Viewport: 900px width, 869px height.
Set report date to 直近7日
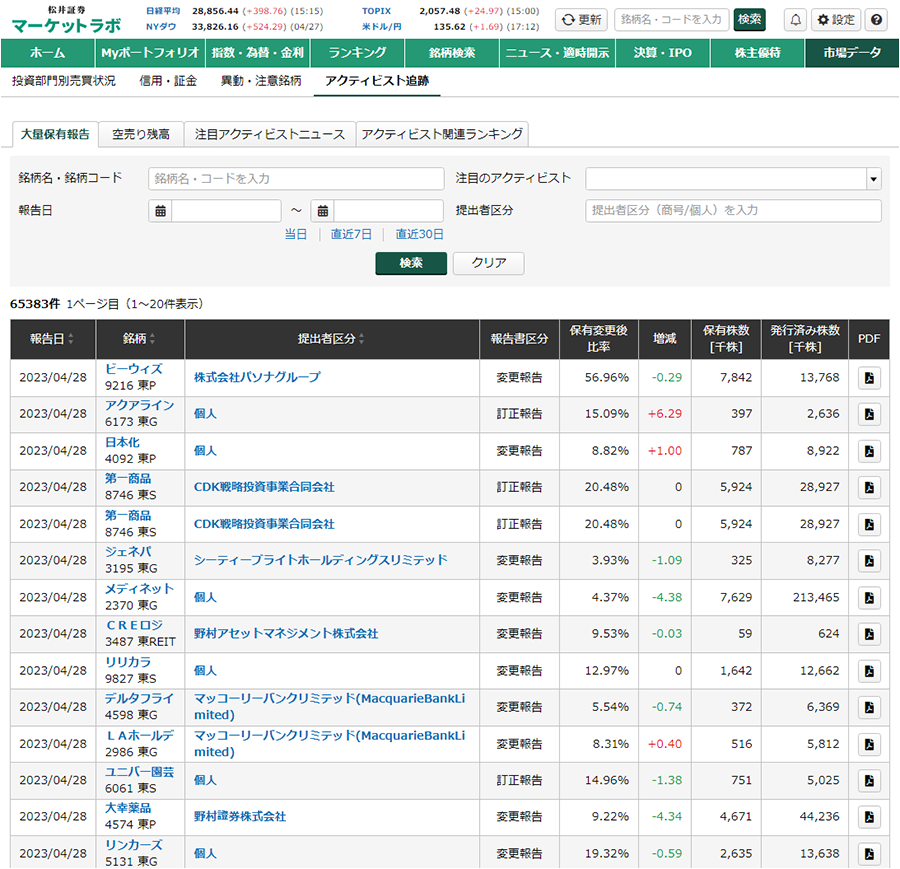[351, 234]
